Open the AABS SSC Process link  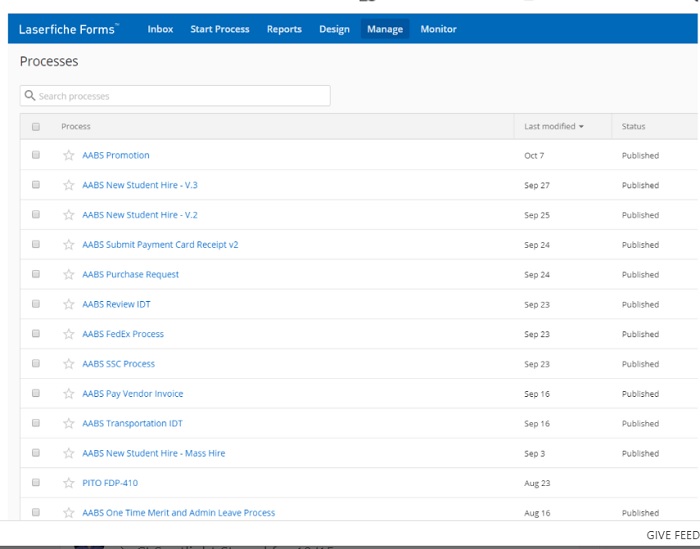point(118,364)
